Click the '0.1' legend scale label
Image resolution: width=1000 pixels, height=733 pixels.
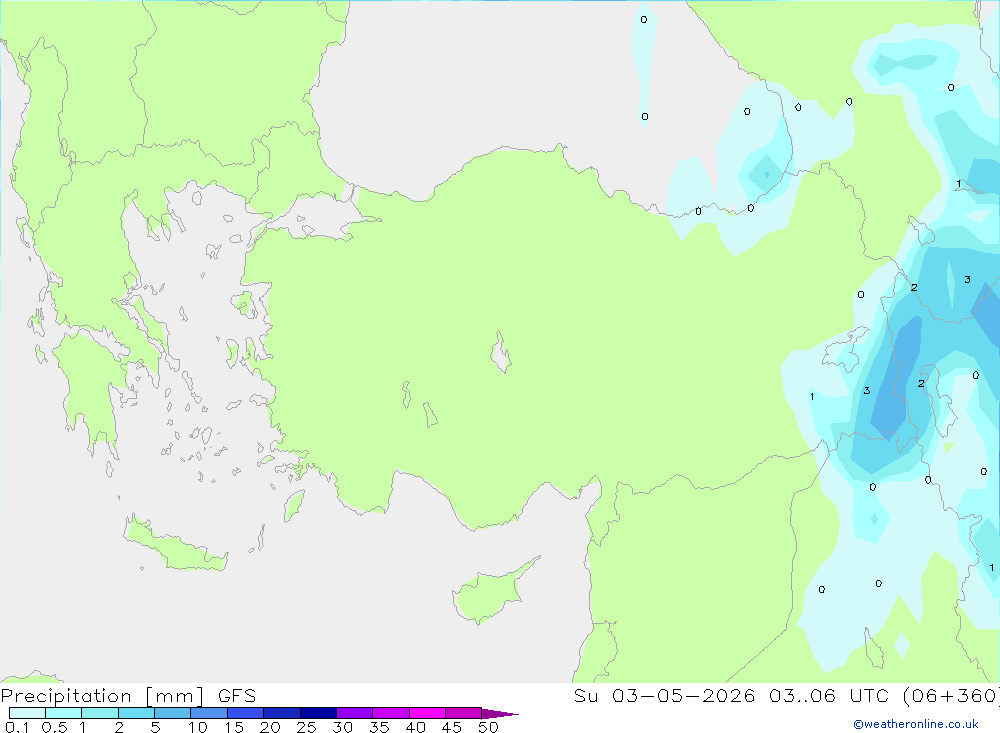click(17, 727)
